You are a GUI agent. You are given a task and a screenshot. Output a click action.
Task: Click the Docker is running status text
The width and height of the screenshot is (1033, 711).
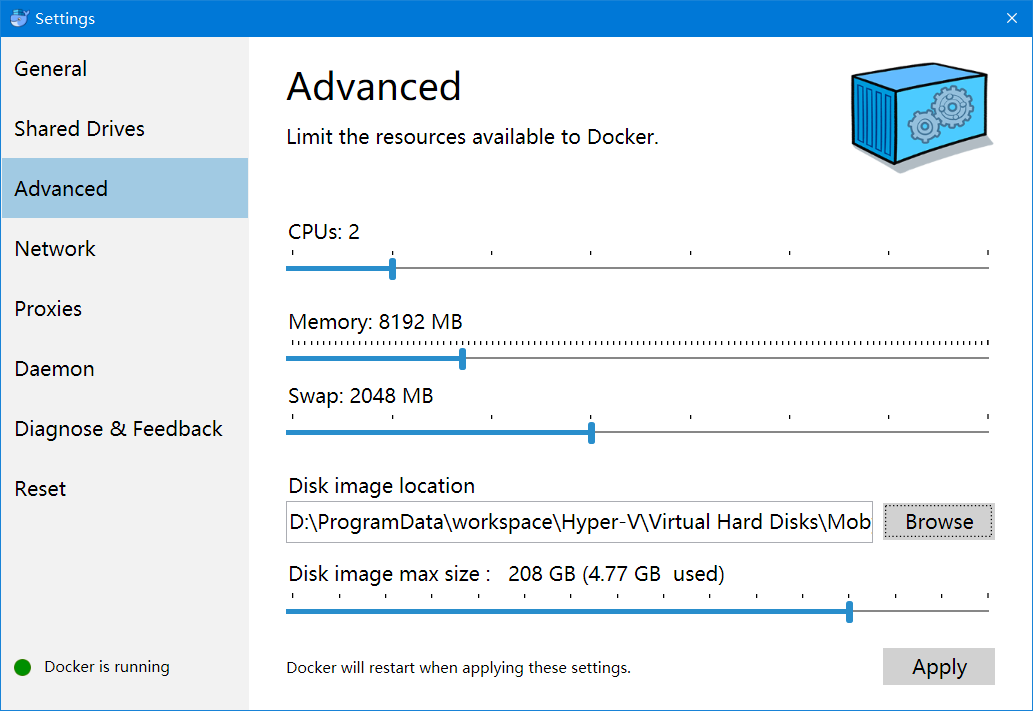[107, 667]
